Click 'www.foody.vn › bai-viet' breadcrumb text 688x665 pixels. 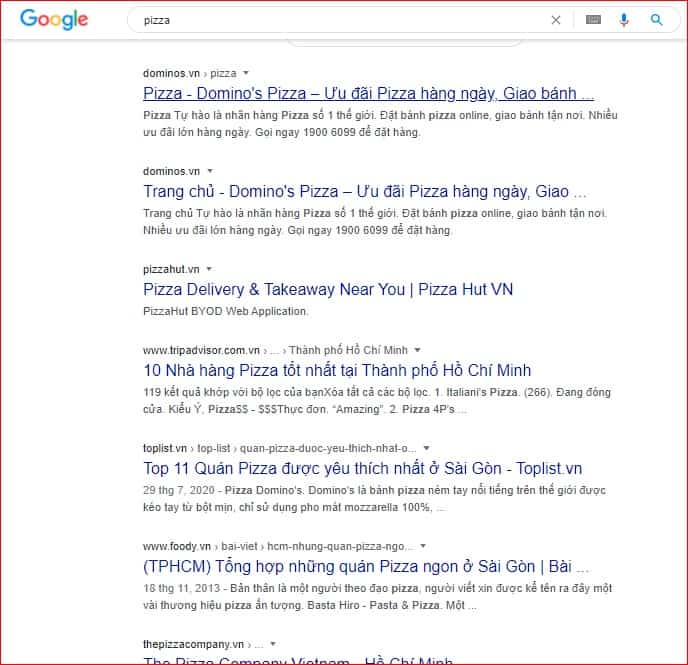[x=200, y=547]
